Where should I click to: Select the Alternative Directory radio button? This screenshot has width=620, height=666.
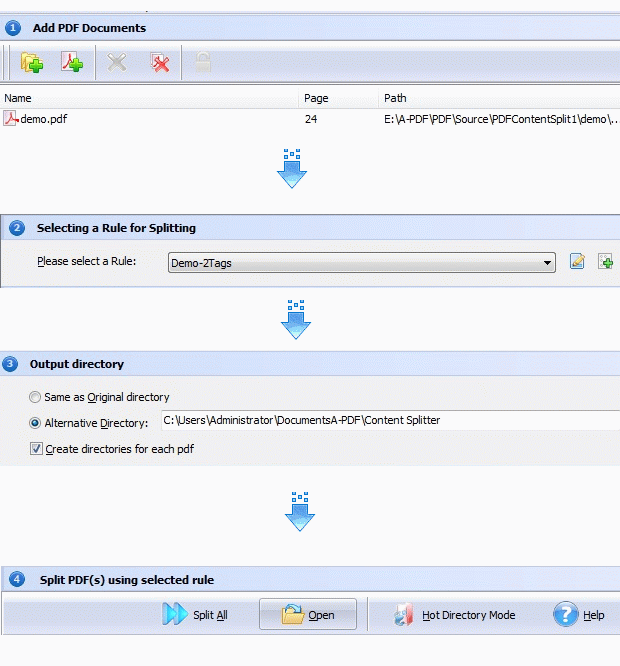click(35, 423)
